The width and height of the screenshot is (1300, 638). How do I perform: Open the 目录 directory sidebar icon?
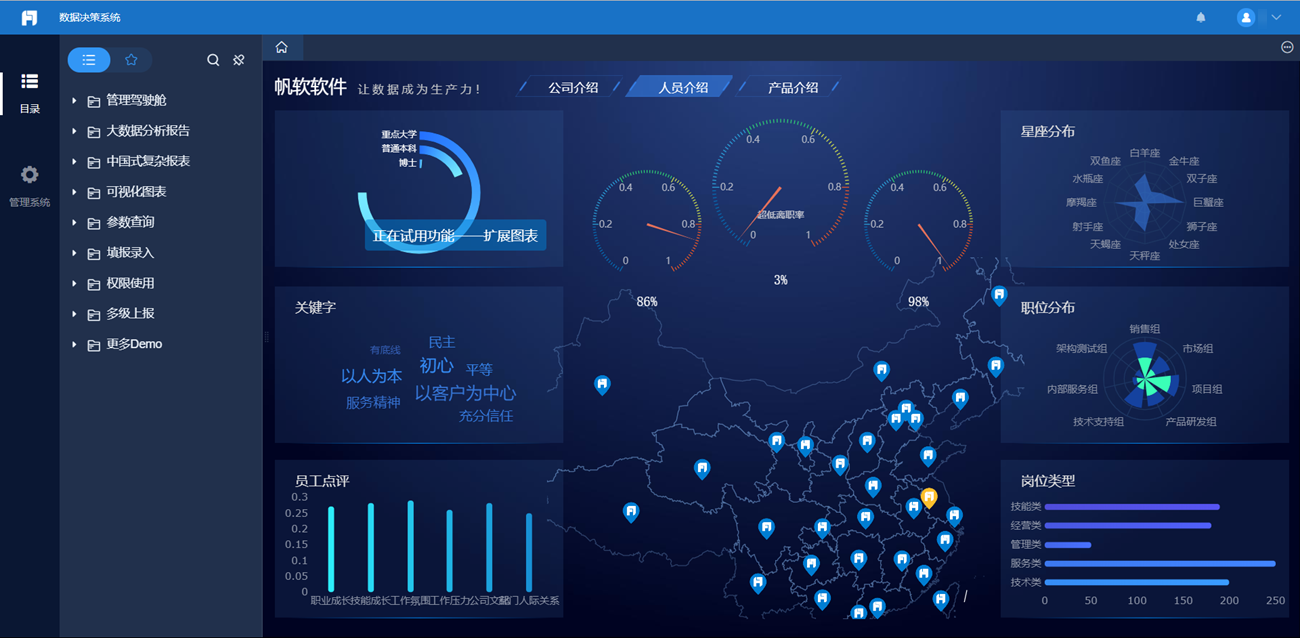pos(29,81)
